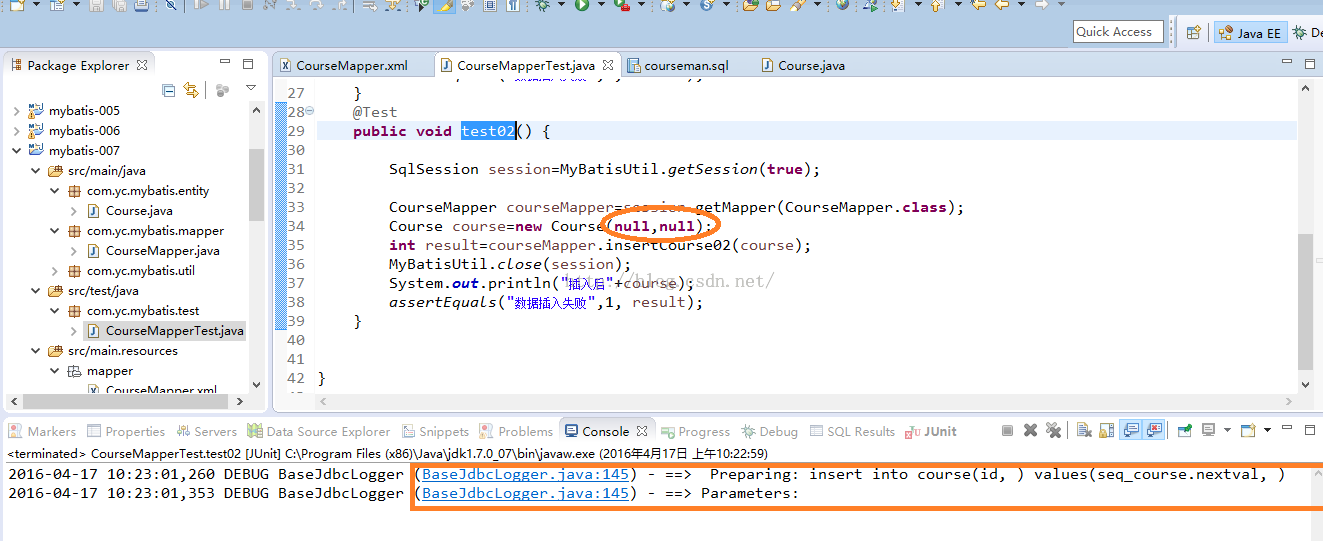Collapse src/test/java folder

[x=35, y=291]
